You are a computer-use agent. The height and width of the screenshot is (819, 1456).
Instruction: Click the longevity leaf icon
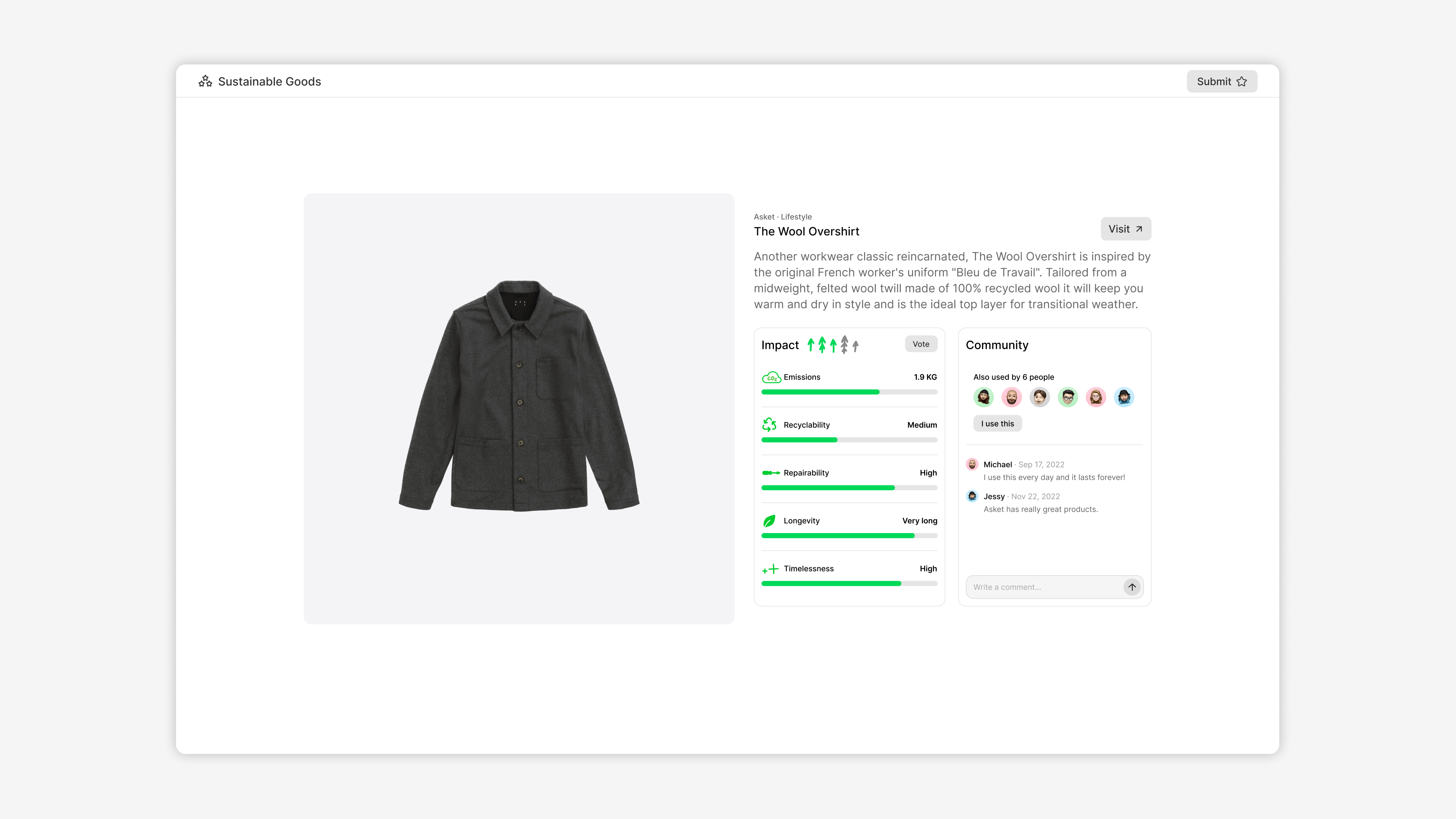point(769,521)
